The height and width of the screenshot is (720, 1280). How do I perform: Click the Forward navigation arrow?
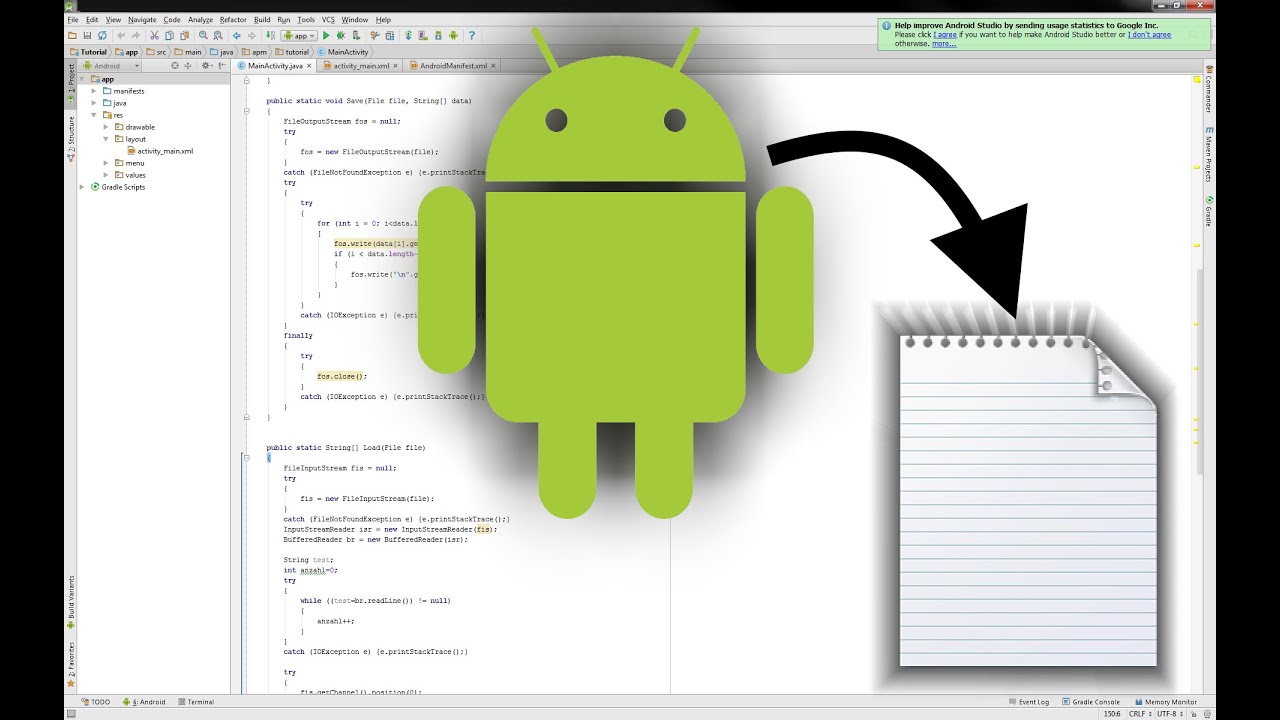(252, 35)
